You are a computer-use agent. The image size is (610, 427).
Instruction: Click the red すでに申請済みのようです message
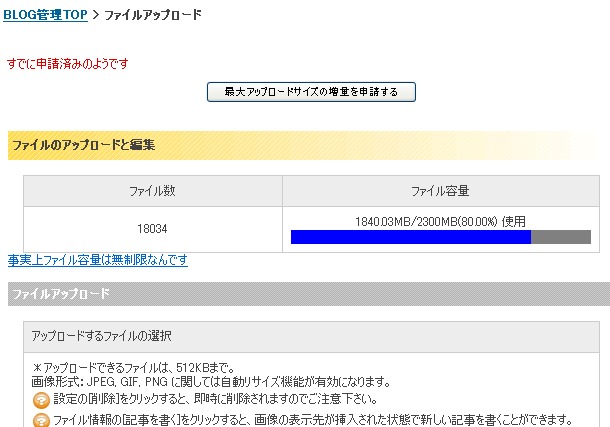click(67, 64)
